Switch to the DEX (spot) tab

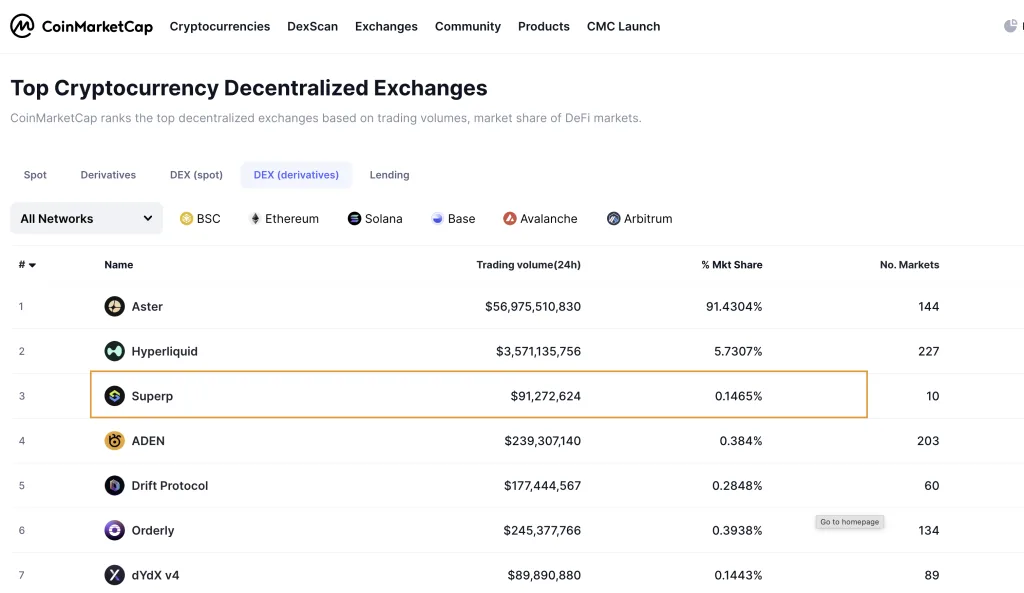196,175
